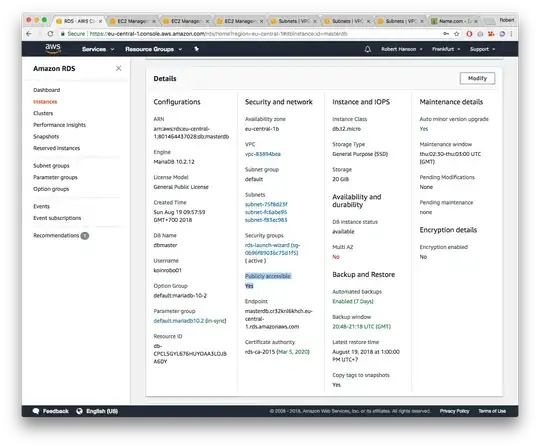The width and height of the screenshot is (540, 448).
Task: Click the General Purpose (SSD) storage type
Action: [360, 154]
